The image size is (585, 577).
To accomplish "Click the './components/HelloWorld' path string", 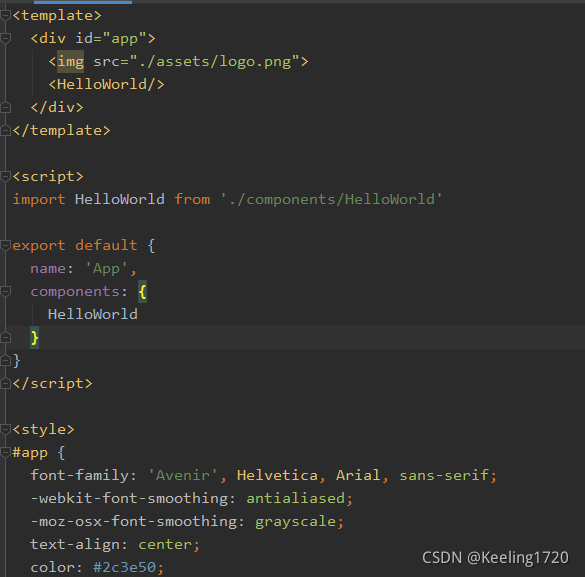I will [x=331, y=199].
